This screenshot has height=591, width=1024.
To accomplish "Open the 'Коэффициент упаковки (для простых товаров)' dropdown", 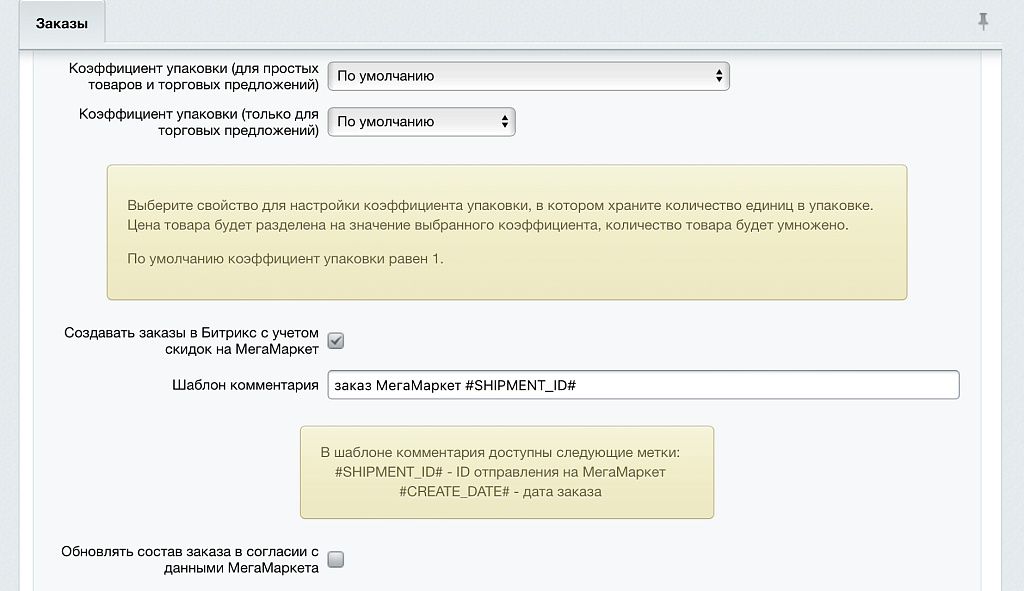I will [530, 75].
